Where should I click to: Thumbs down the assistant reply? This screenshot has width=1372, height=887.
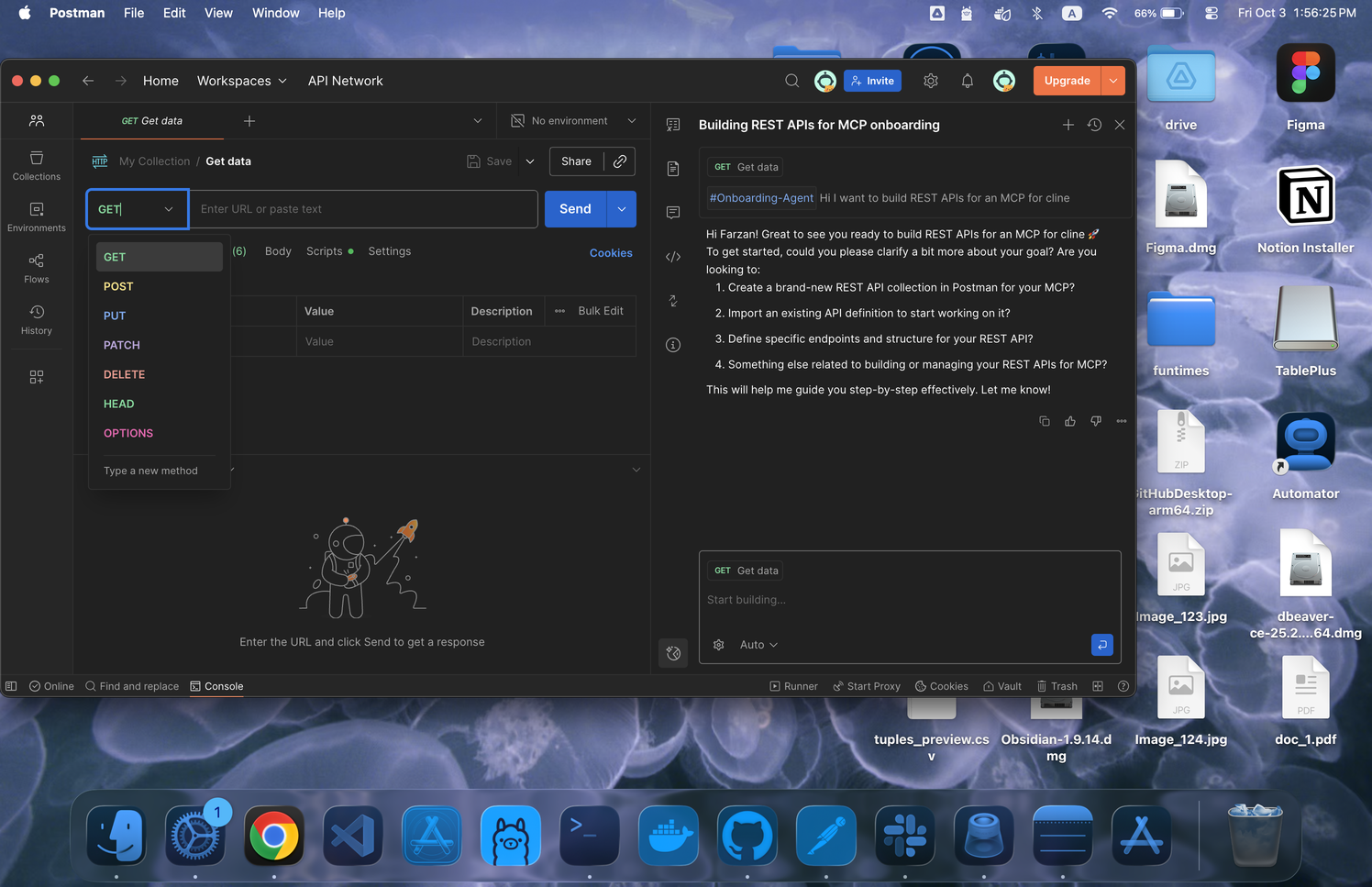point(1095,421)
